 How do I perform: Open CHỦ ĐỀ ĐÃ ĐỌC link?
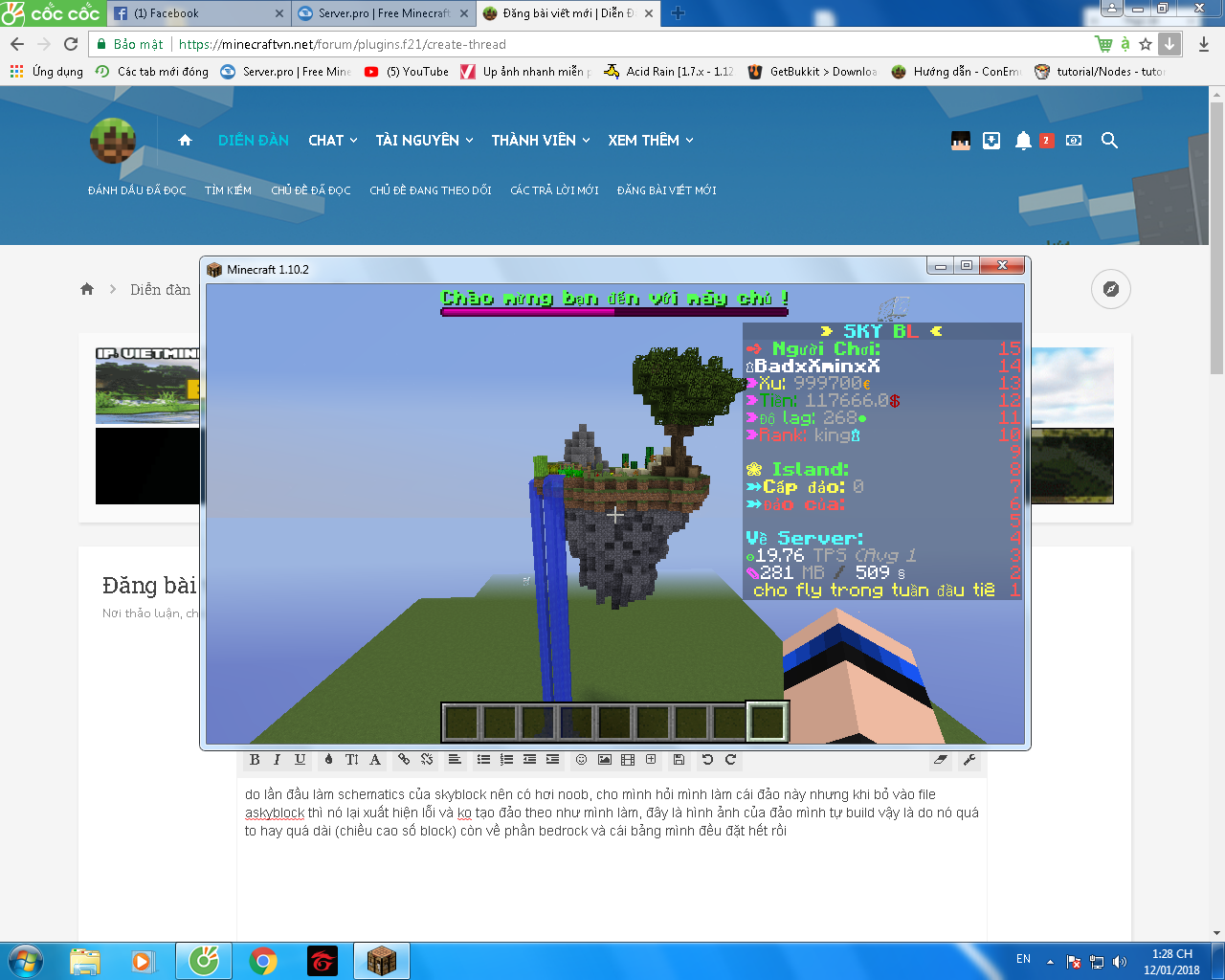click(311, 190)
